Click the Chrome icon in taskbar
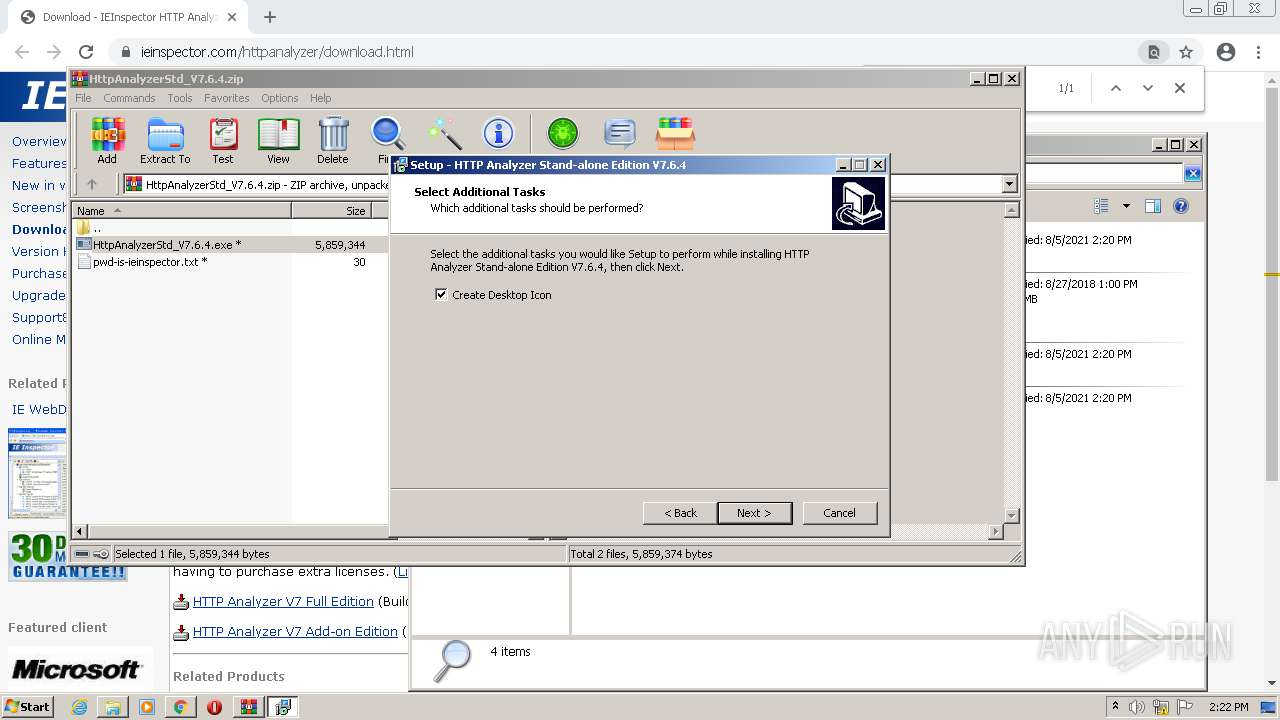Image resolution: width=1280 pixels, height=720 pixels. pyautogui.click(x=181, y=707)
